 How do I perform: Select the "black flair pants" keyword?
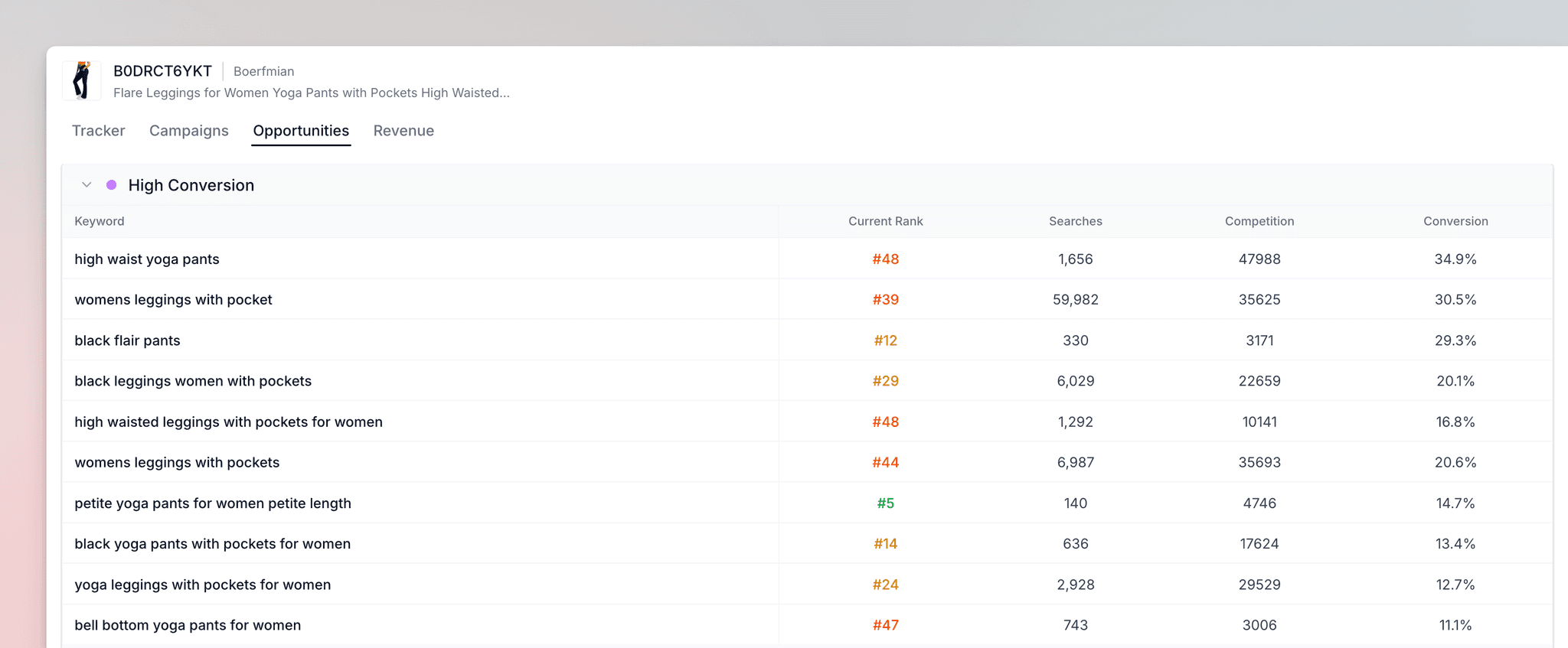tap(127, 340)
